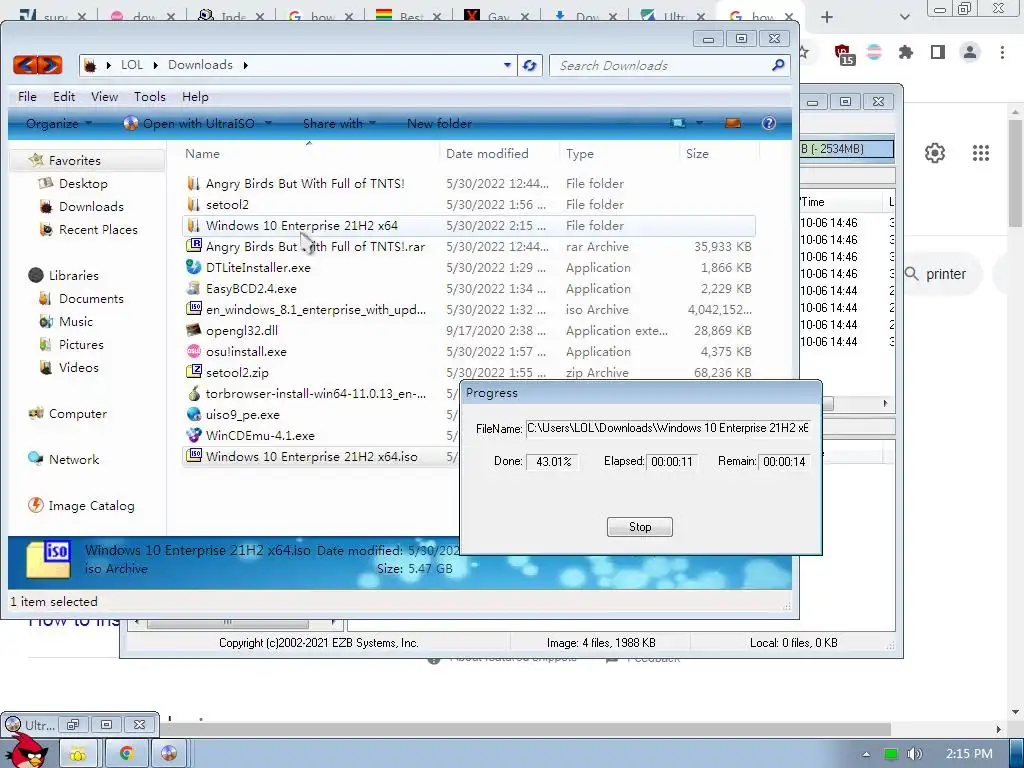Select Windows 10 Enterprise 21H2 x64 folder icon
The height and width of the screenshot is (768, 1024).
pos(193,225)
